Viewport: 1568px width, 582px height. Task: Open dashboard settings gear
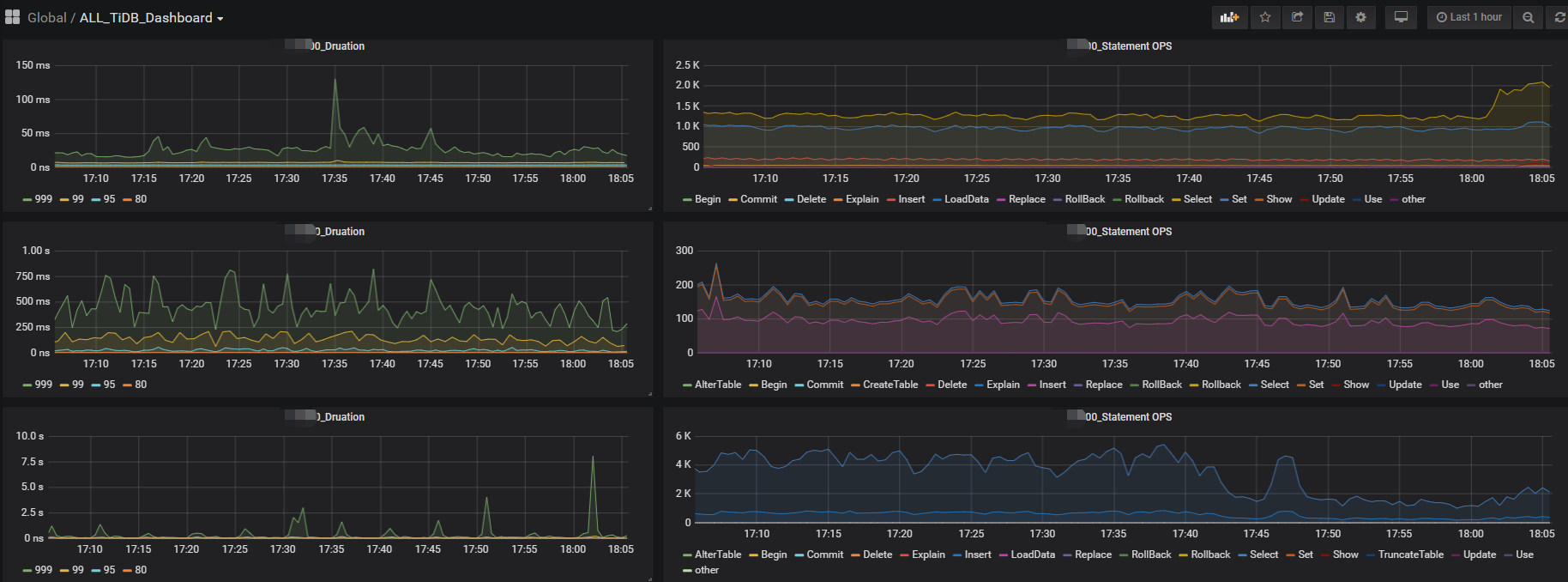1360,17
